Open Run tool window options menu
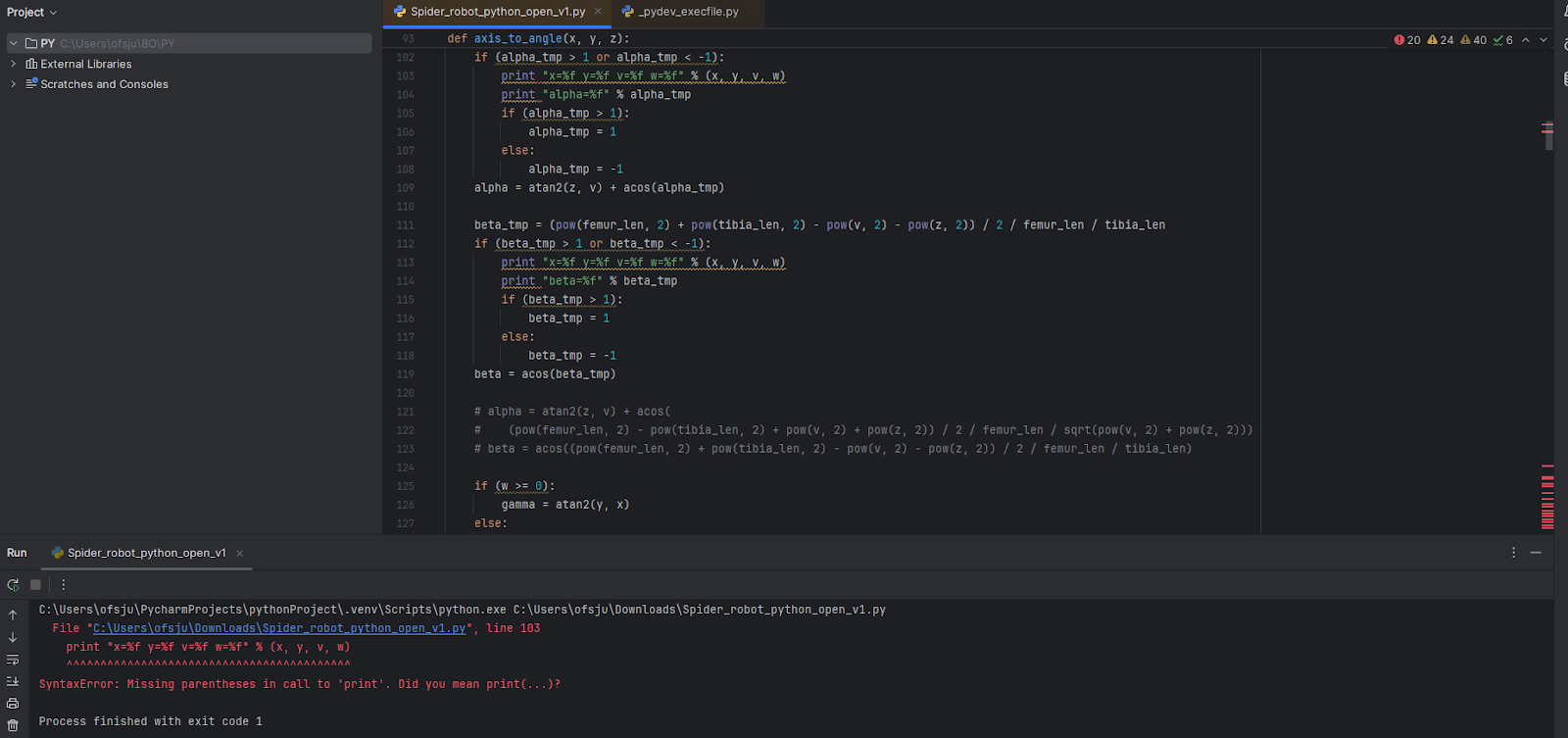 point(1513,553)
